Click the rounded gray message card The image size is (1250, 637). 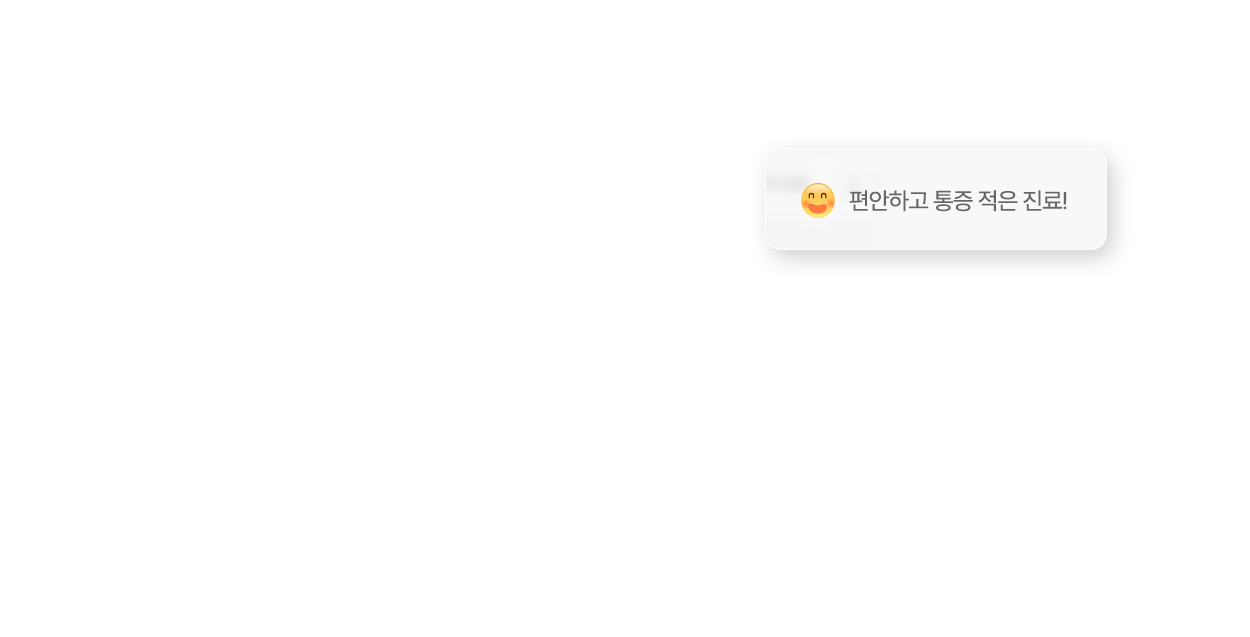tap(936, 199)
